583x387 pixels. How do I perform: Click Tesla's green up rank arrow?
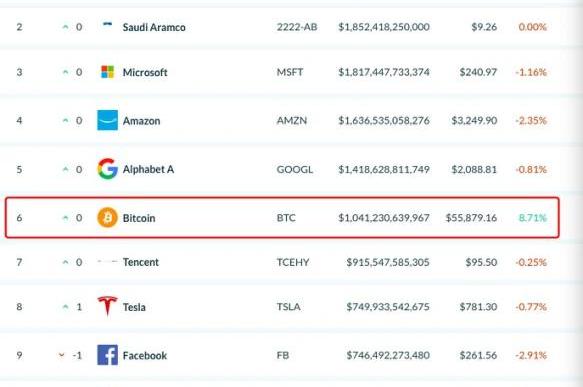[x=65, y=307]
